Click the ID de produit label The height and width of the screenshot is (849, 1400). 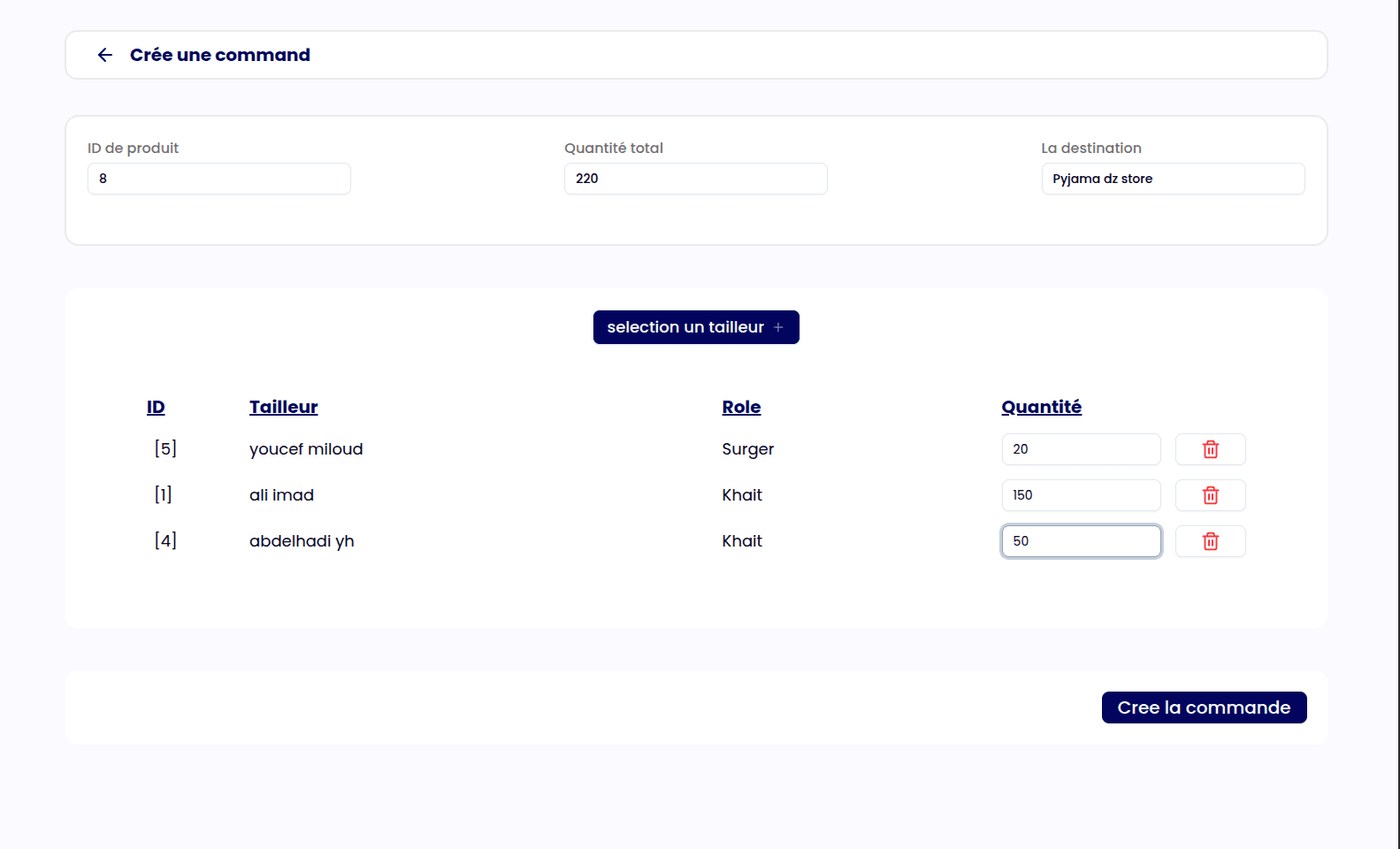click(x=133, y=148)
